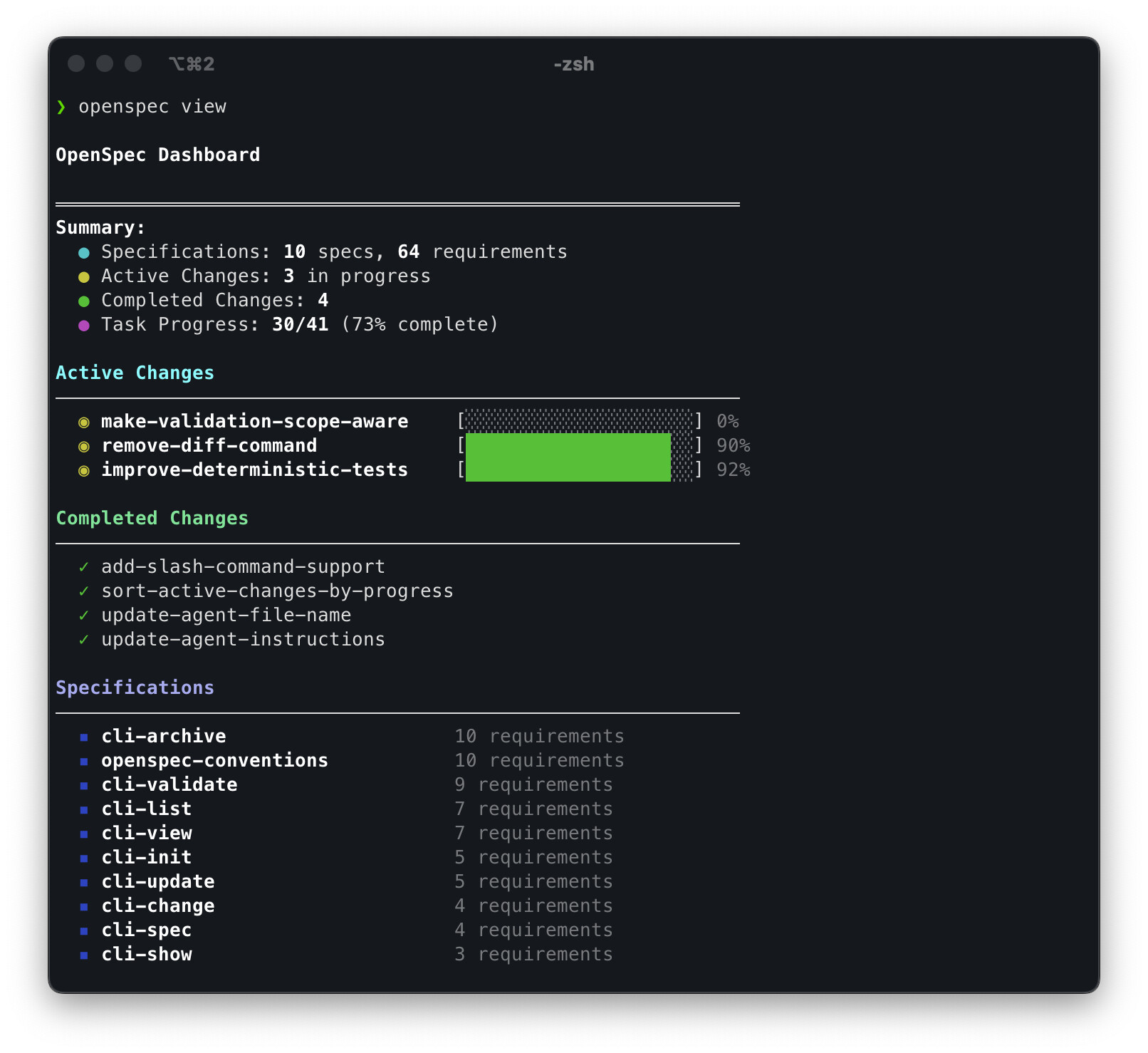Click the circle marker beside remove-diff-command

click(x=84, y=447)
